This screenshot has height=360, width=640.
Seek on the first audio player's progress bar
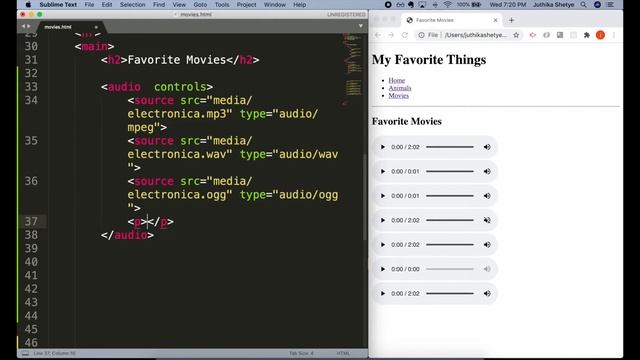[450, 147]
